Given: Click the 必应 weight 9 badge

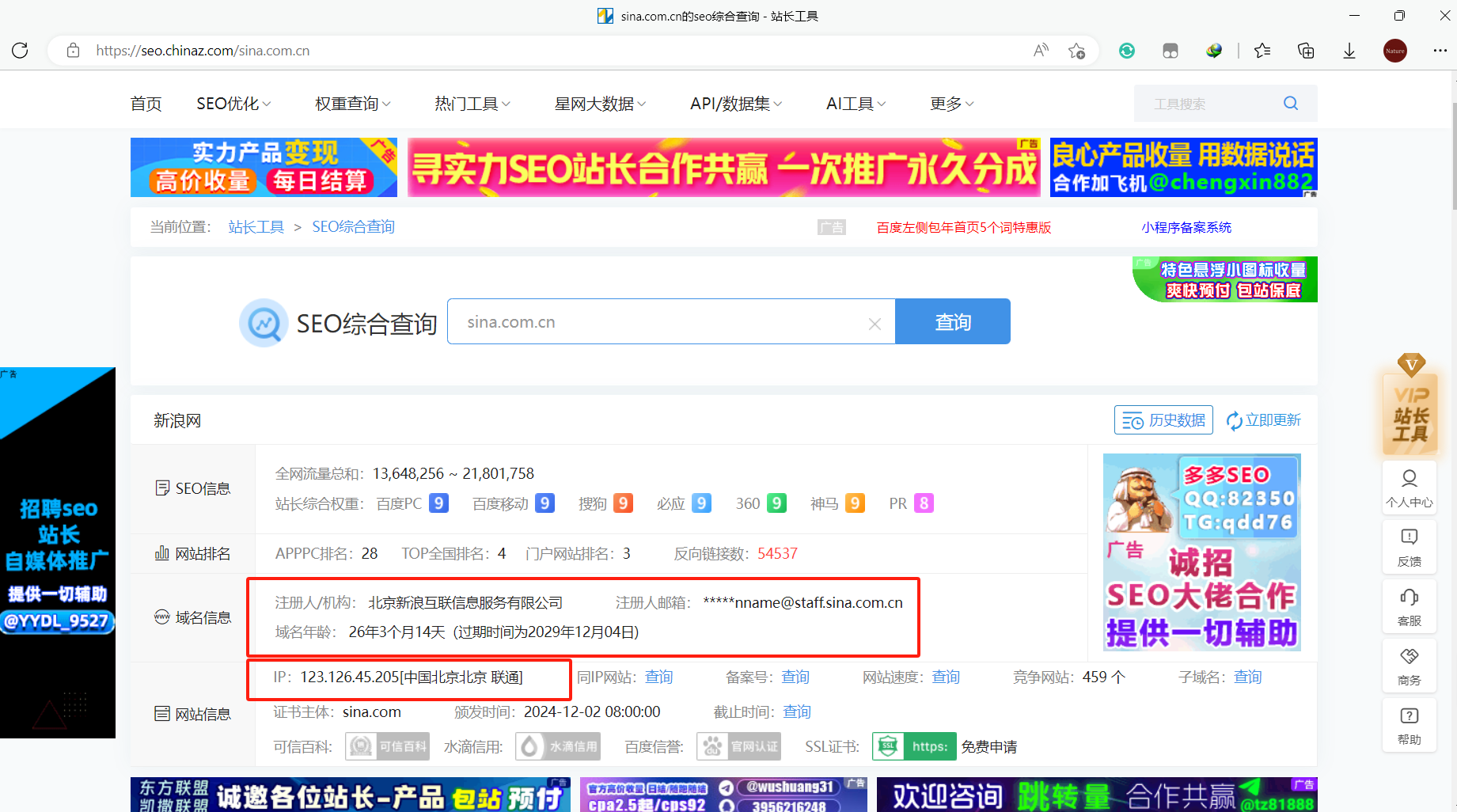Looking at the screenshot, I should click(x=701, y=503).
